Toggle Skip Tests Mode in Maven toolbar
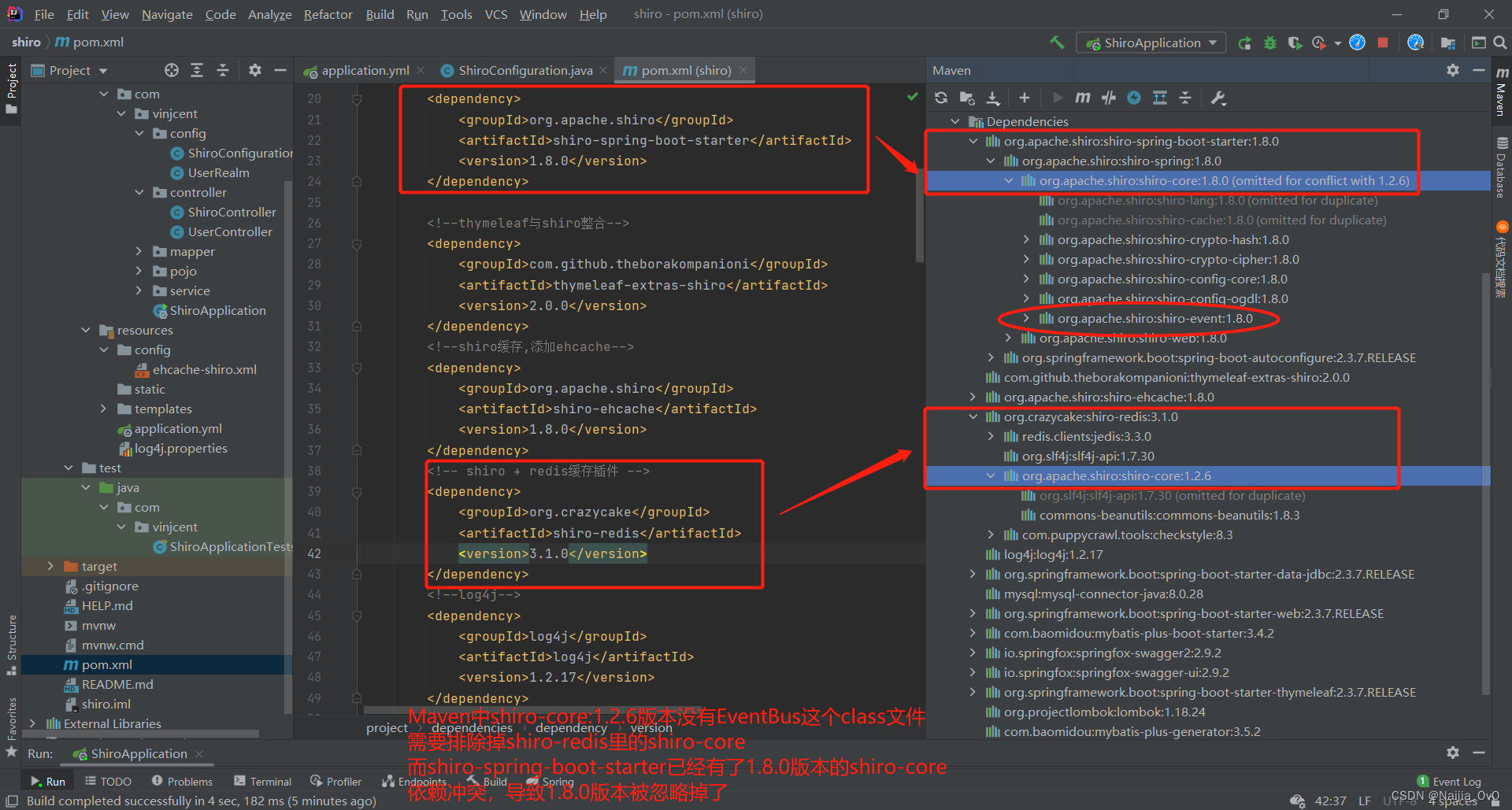 pyautogui.click(x=1134, y=98)
